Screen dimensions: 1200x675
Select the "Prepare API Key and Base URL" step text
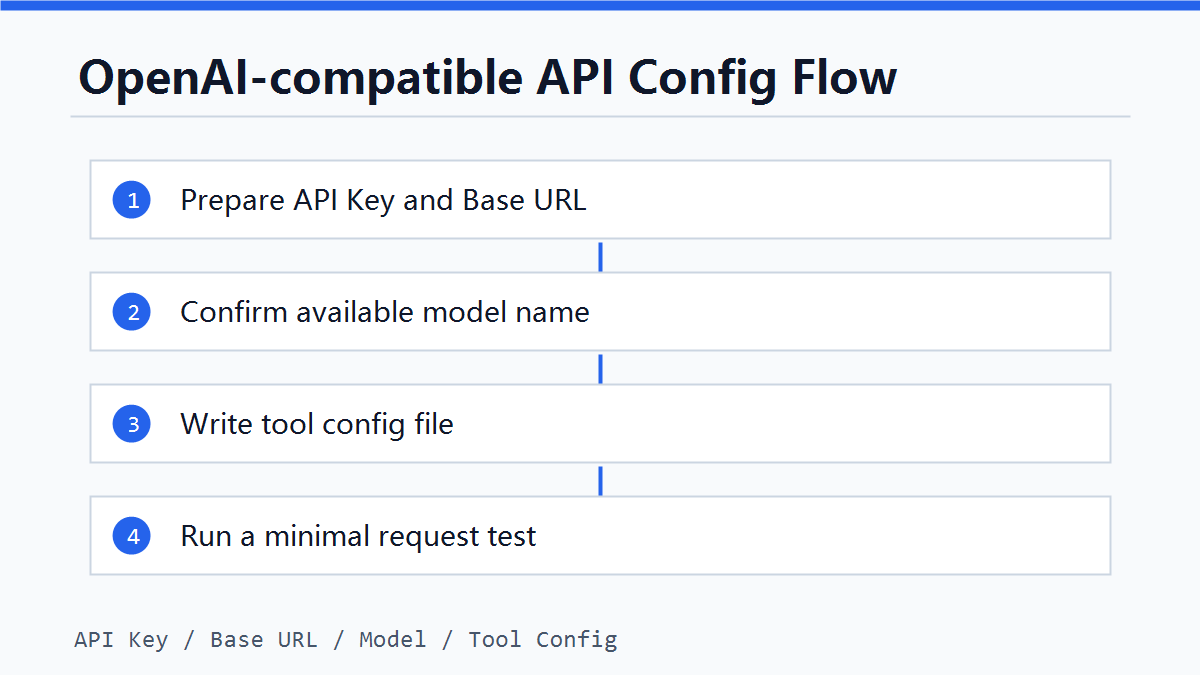pyautogui.click(x=383, y=200)
